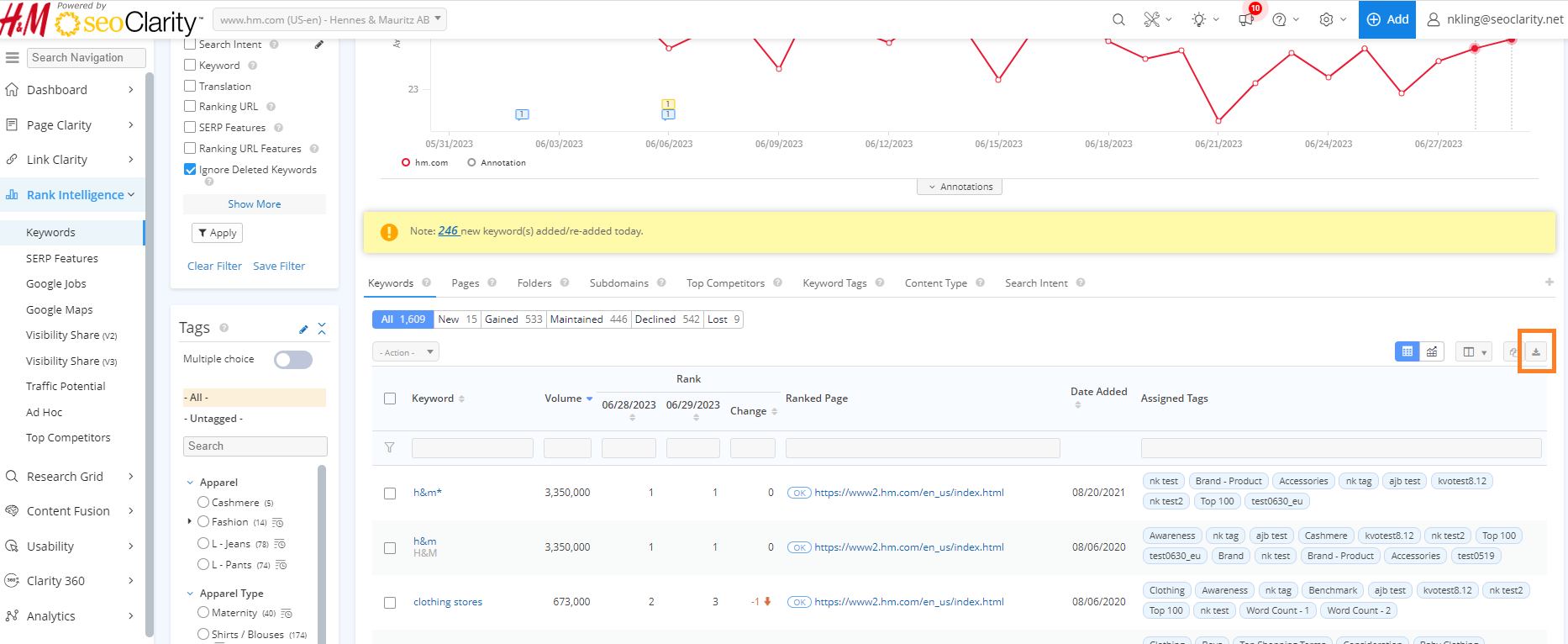Switch to the Top Competitors tab
The image size is (1568, 644).
(x=725, y=283)
